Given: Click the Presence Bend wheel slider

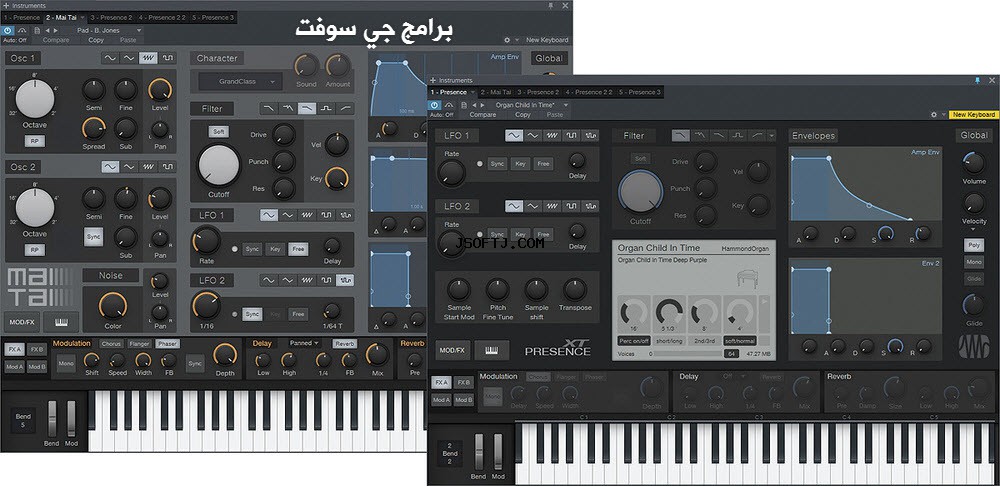Looking at the screenshot, I should (478, 451).
